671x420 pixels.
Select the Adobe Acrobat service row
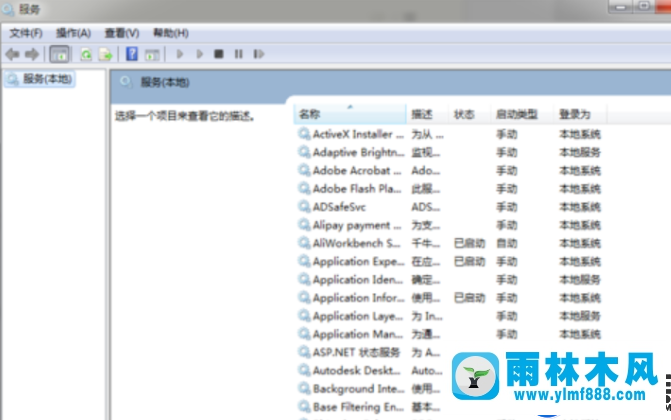pos(449,170)
